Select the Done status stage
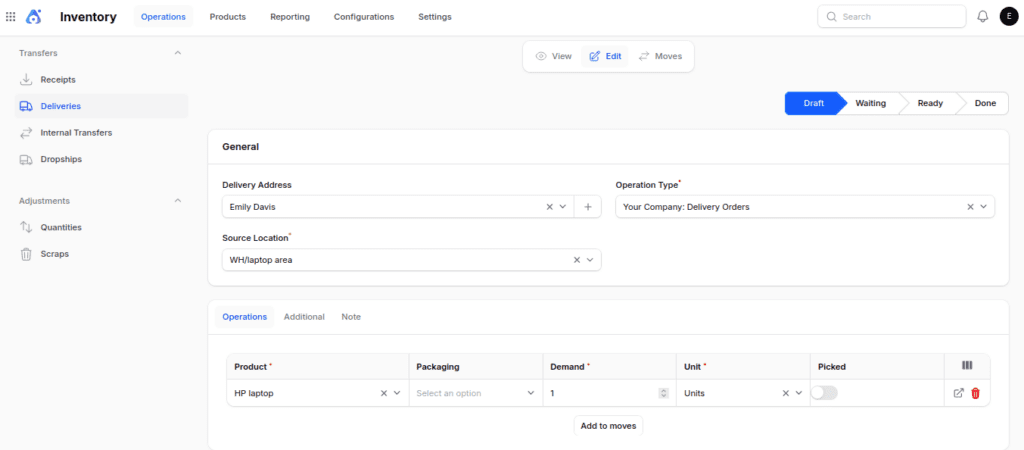Image resolution: width=1024 pixels, height=450 pixels. coord(985,103)
